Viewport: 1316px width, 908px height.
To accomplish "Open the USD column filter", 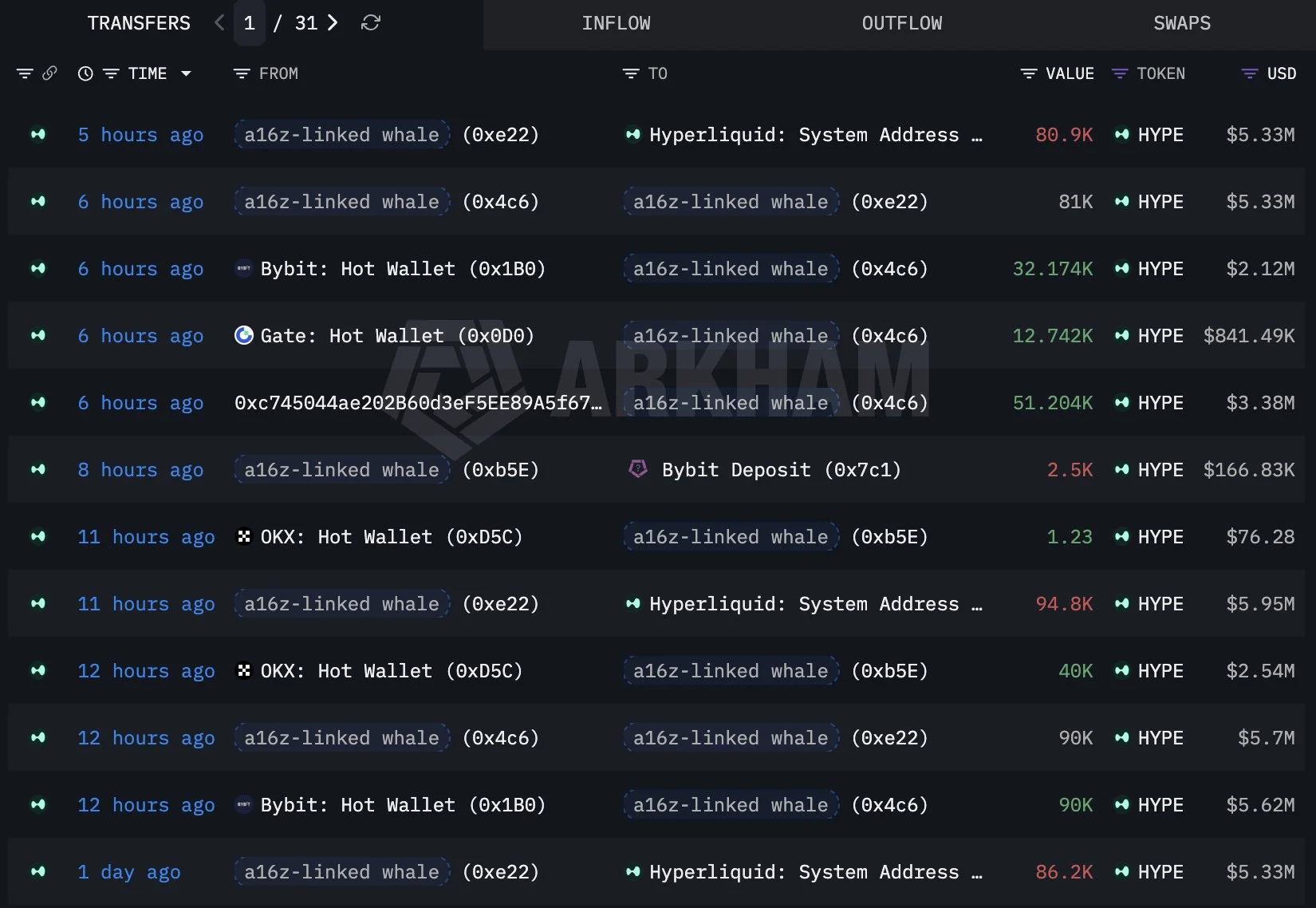I will click(x=1250, y=73).
